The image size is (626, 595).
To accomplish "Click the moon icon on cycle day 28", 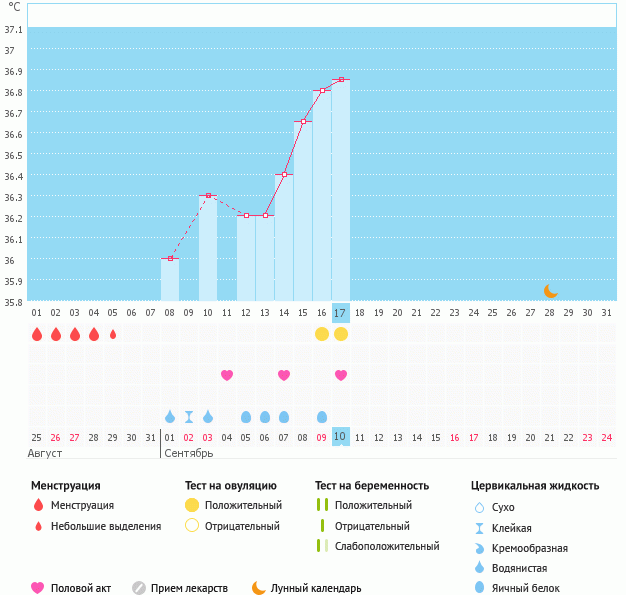I will tap(550, 290).
